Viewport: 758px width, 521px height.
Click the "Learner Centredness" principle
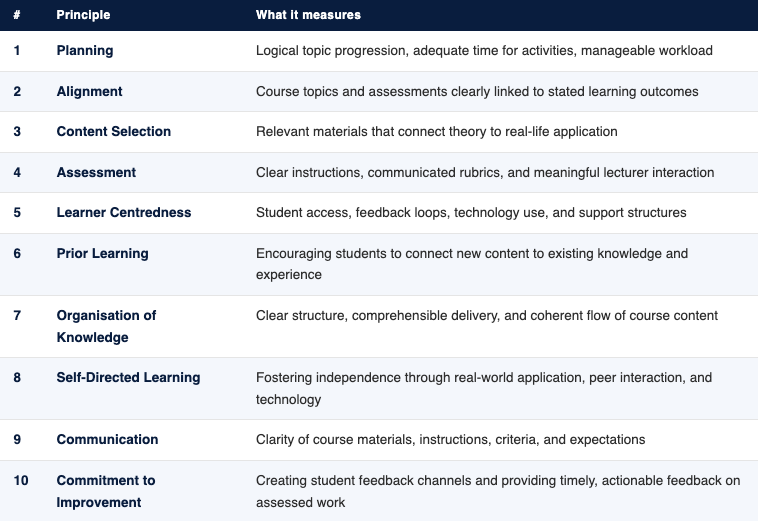tap(124, 212)
